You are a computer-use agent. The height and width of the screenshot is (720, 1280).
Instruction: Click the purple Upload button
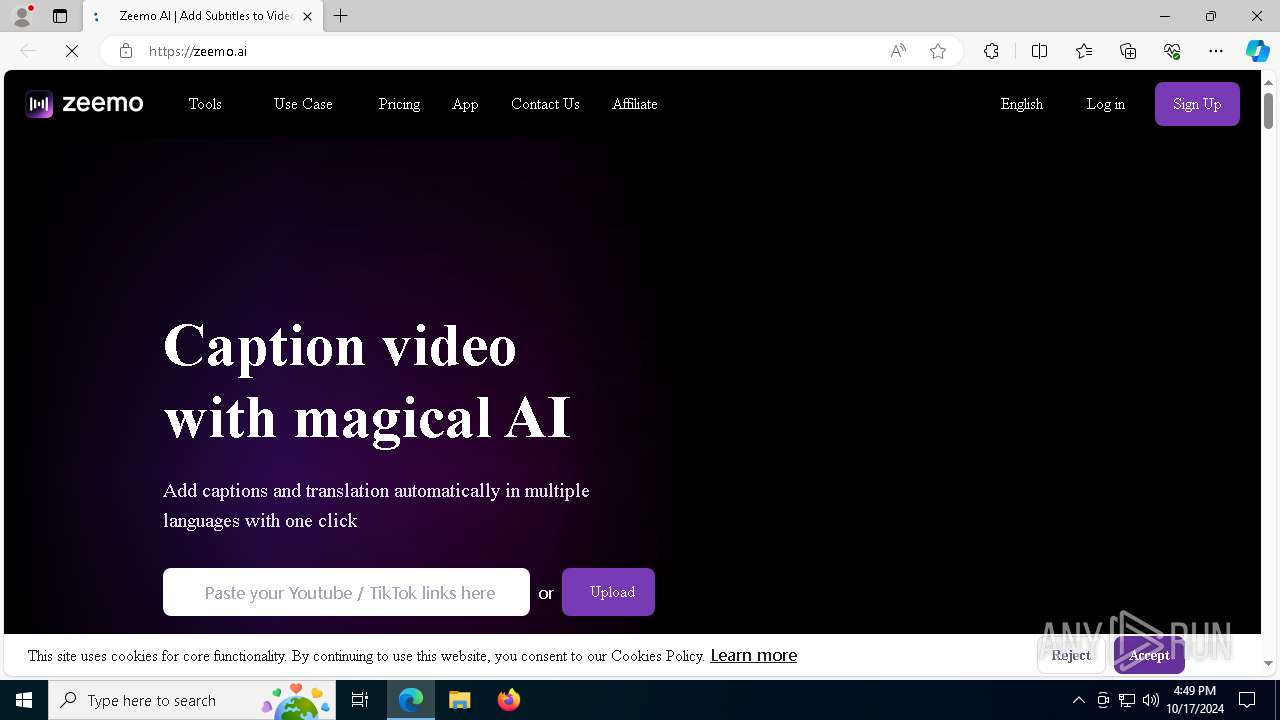tap(608, 592)
